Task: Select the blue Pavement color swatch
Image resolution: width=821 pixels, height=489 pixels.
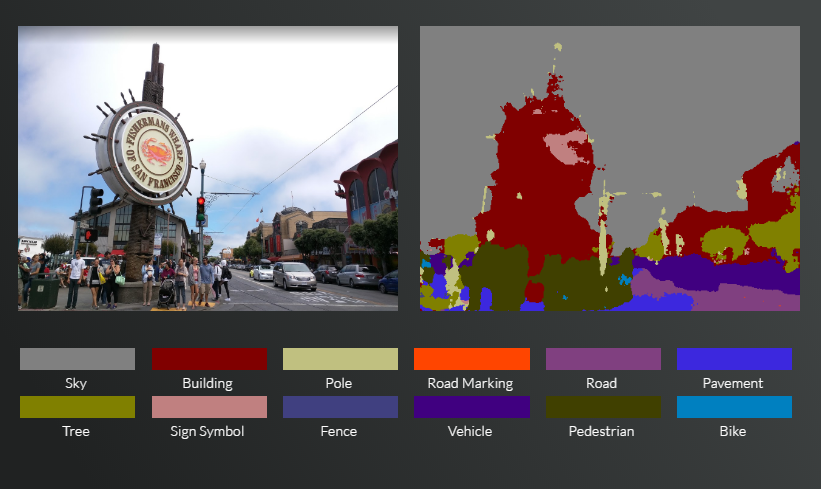Action: click(734, 359)
